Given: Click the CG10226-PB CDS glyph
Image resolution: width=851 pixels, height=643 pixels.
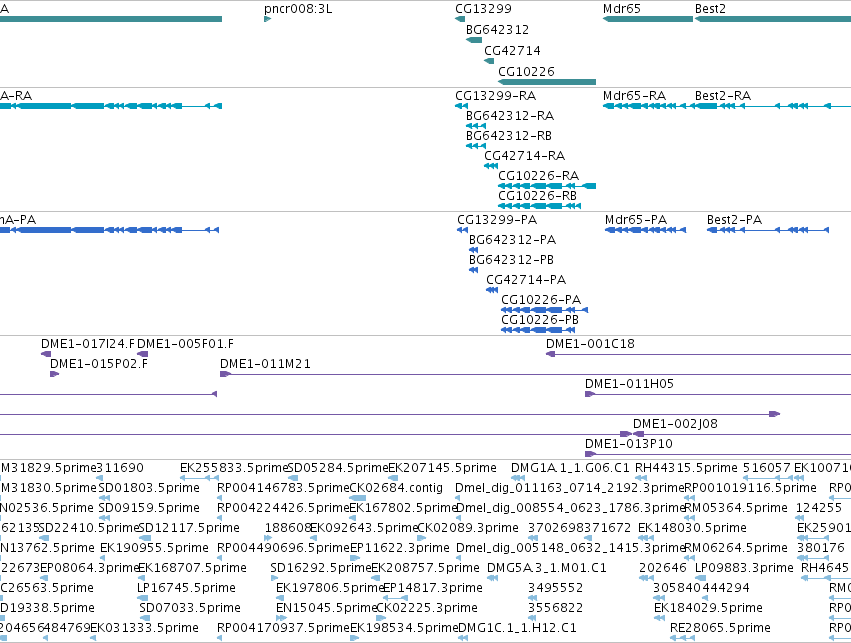Looking at the screenshot, I should tap(538, 330).
